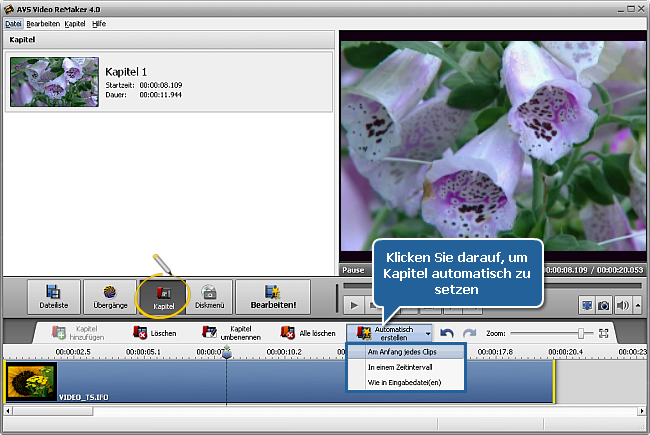Click the Bearbeiten! button

273,297
